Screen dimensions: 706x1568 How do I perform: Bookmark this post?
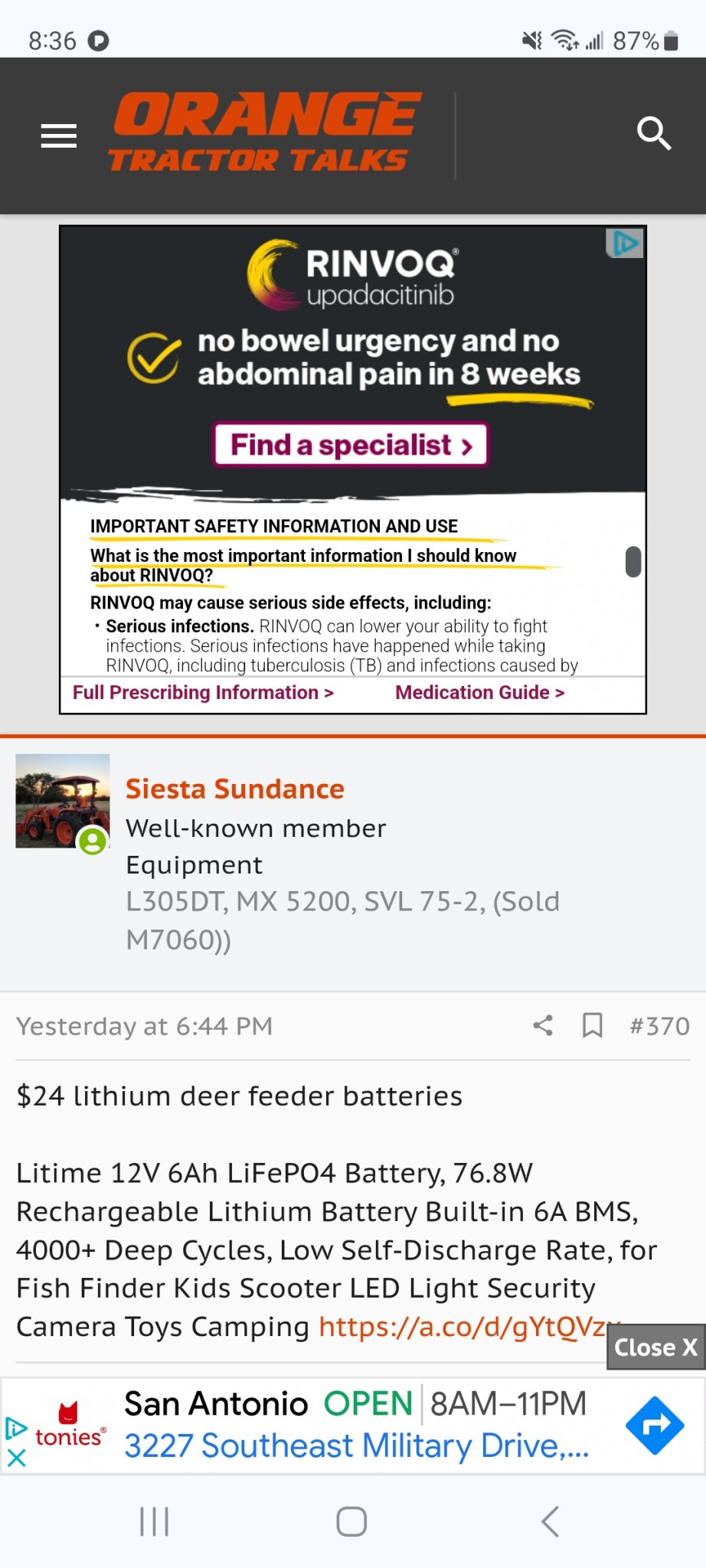click(x=593, y=1025)
